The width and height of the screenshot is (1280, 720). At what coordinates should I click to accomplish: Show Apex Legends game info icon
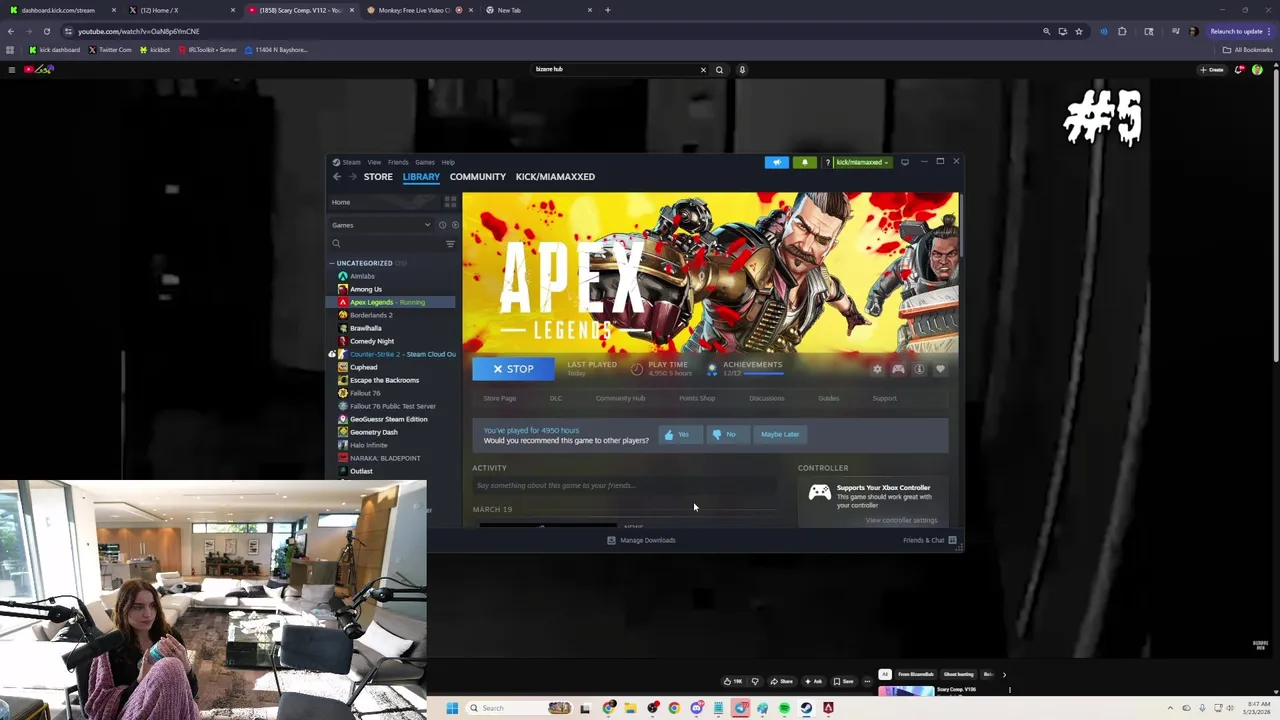[919, 369]
